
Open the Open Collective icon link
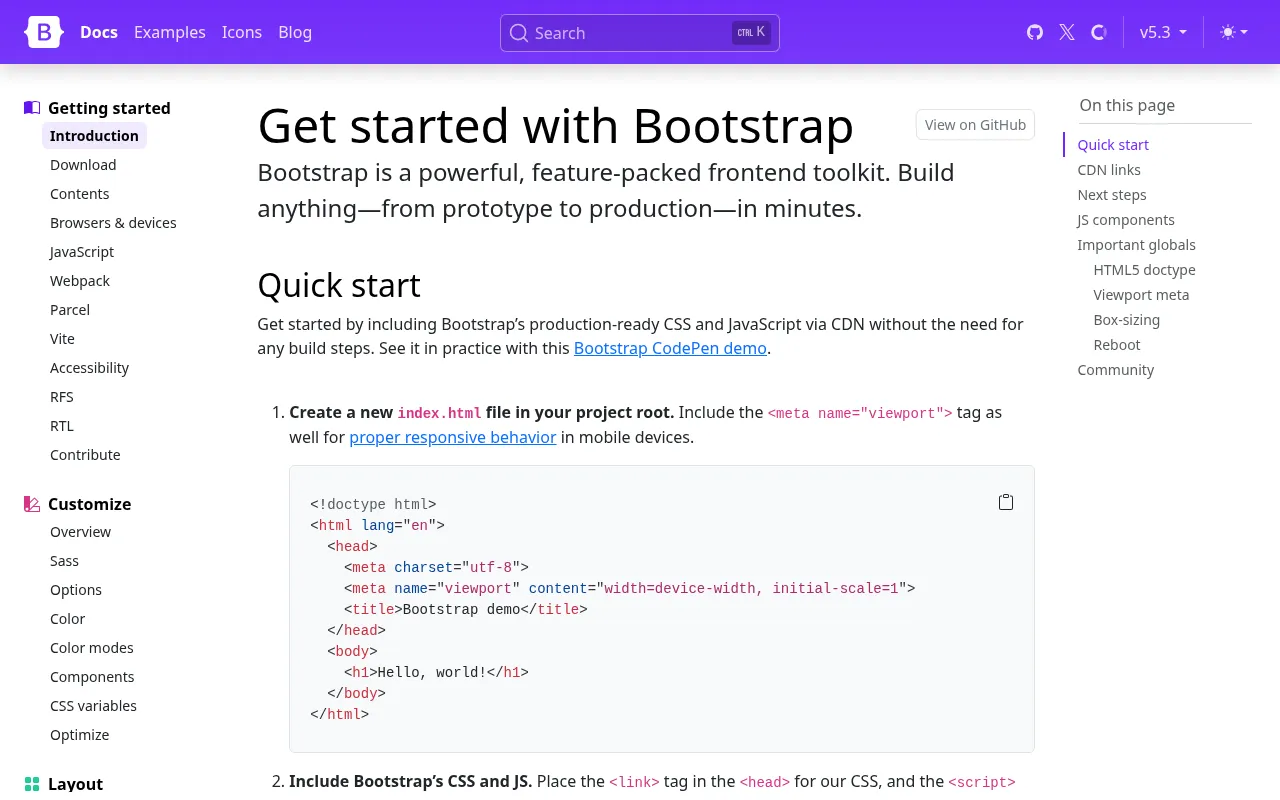(1099, 32)
